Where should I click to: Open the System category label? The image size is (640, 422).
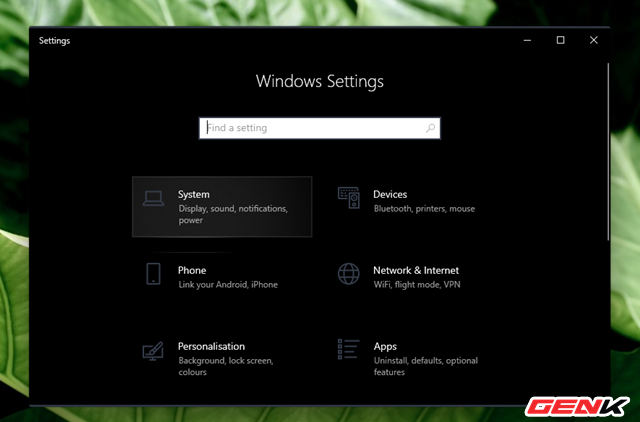(194, 194)
